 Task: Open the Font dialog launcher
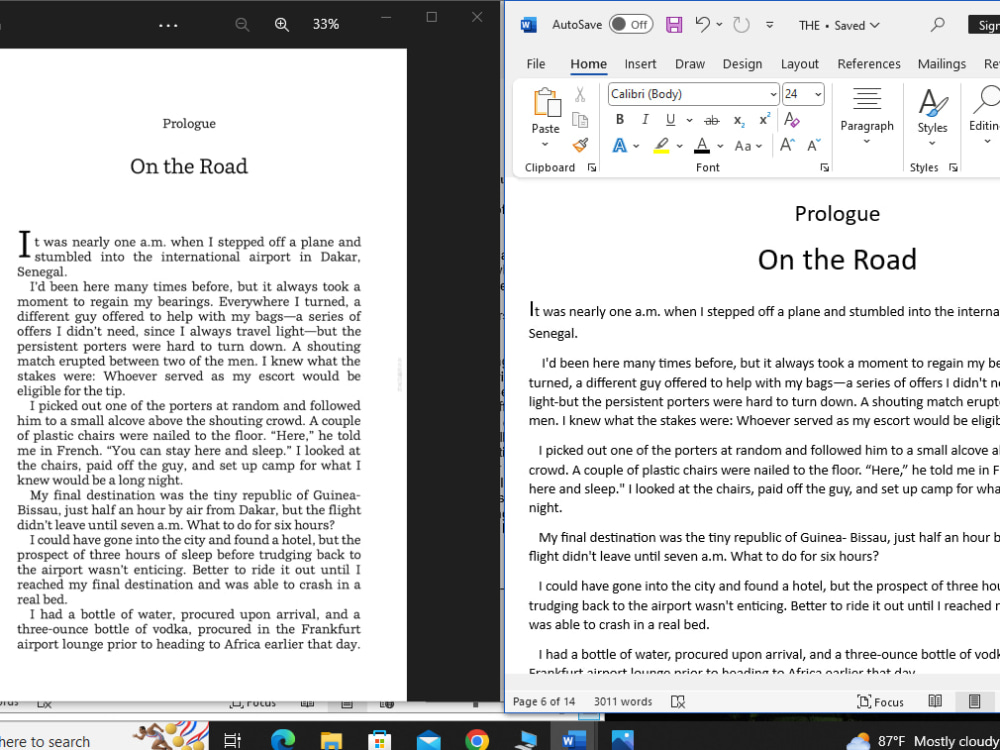tap(825, 168)
